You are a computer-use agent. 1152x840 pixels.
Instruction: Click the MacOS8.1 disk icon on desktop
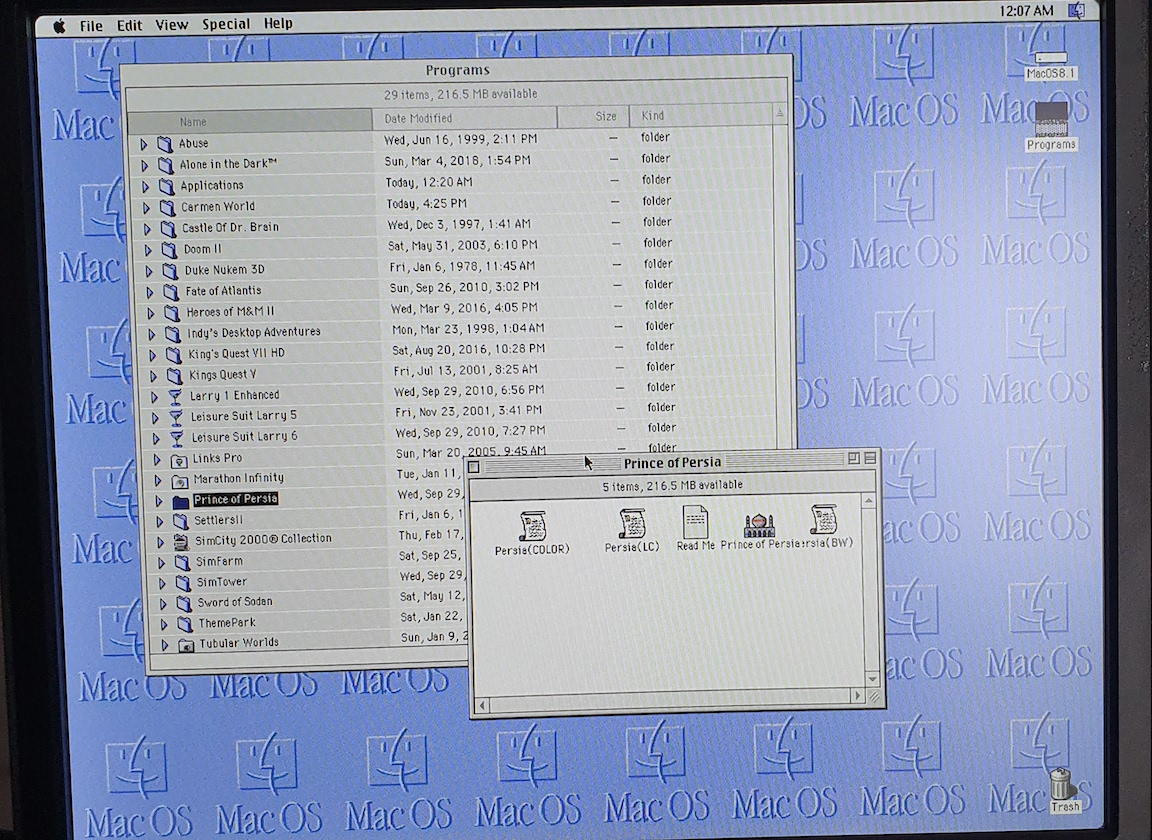click(x=1050, y=60)
